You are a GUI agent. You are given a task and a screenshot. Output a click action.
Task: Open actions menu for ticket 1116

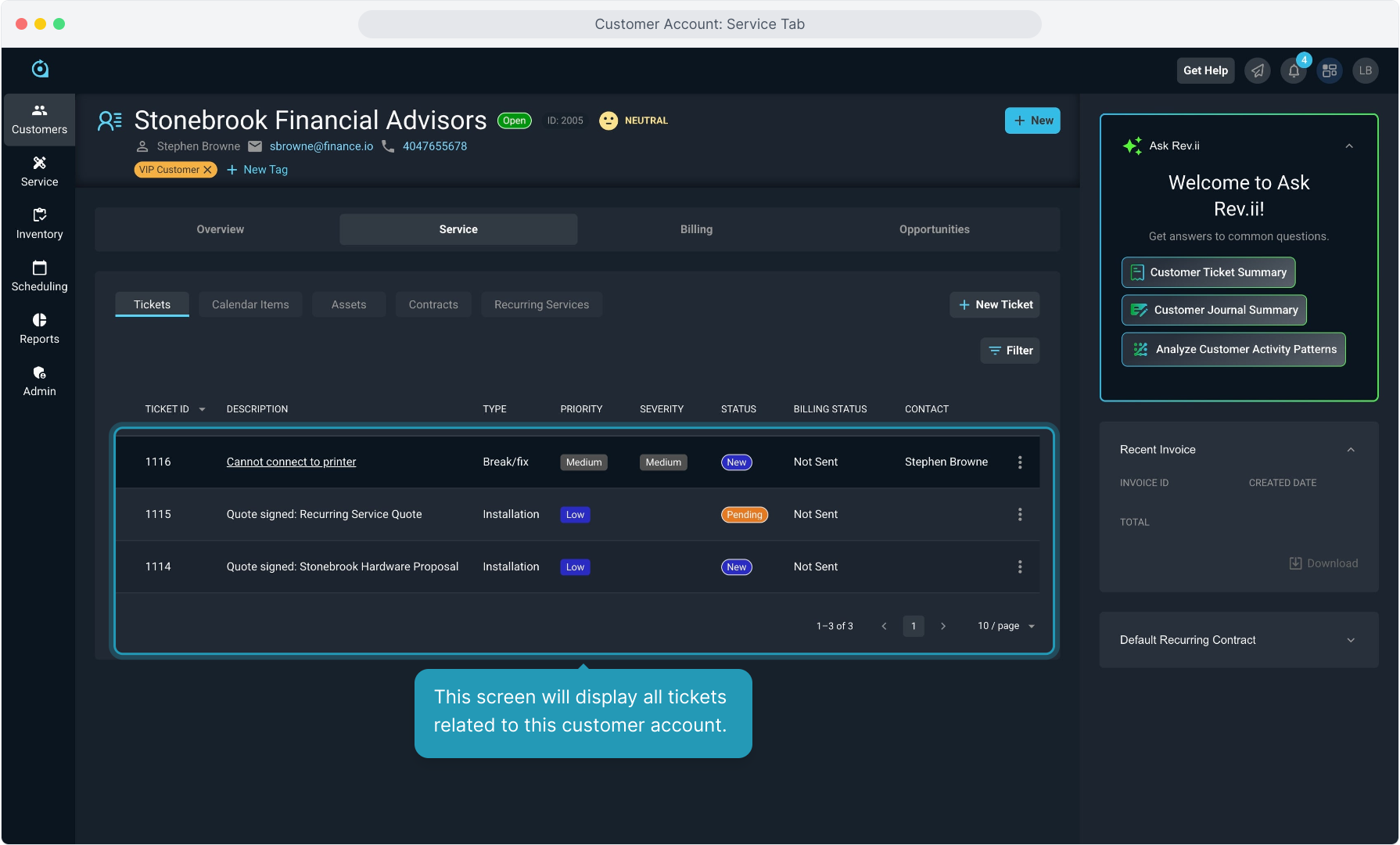pyautogui.click(x=1020, y=462)
